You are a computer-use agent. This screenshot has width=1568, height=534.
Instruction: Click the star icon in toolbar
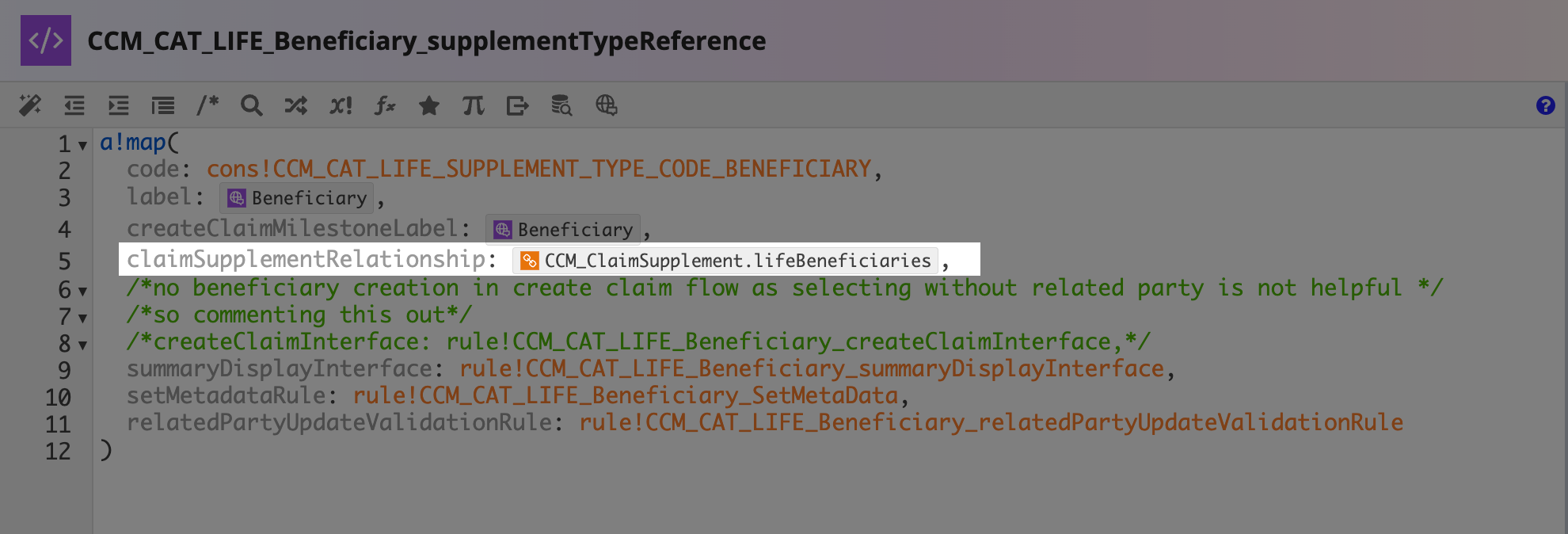point(429,105)
